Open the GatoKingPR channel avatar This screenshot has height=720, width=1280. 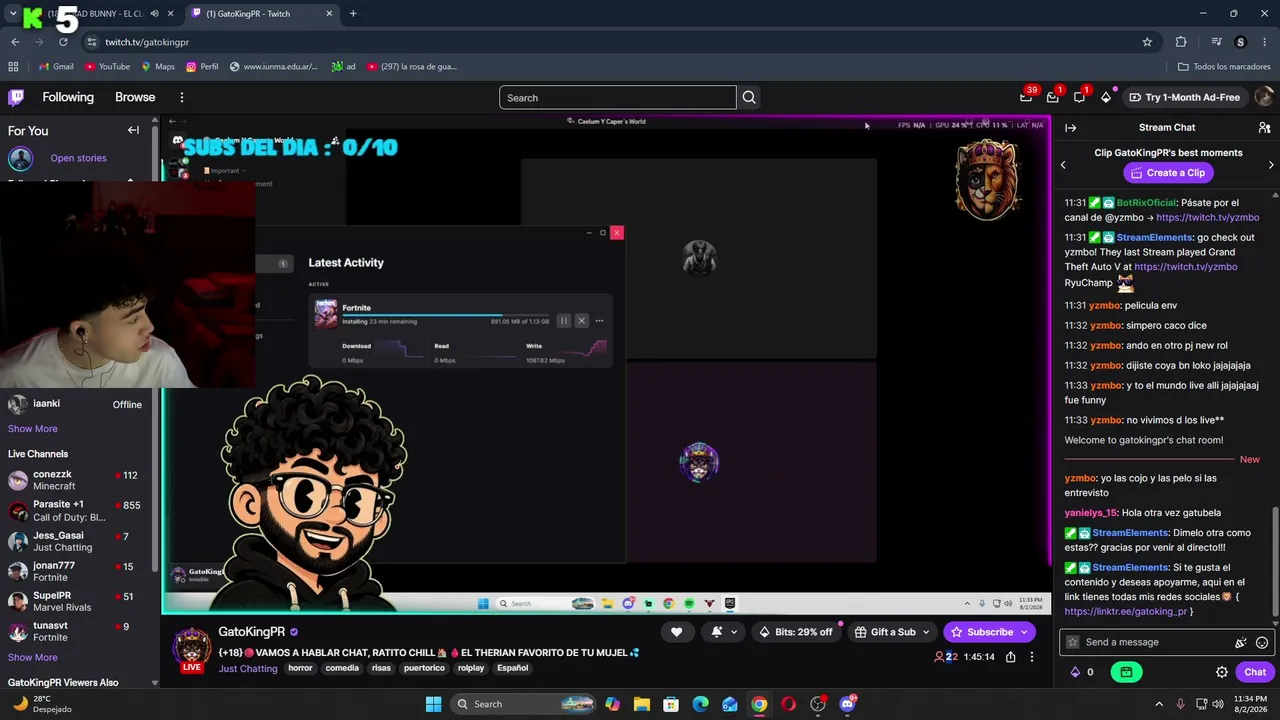[x=191, y=648]
